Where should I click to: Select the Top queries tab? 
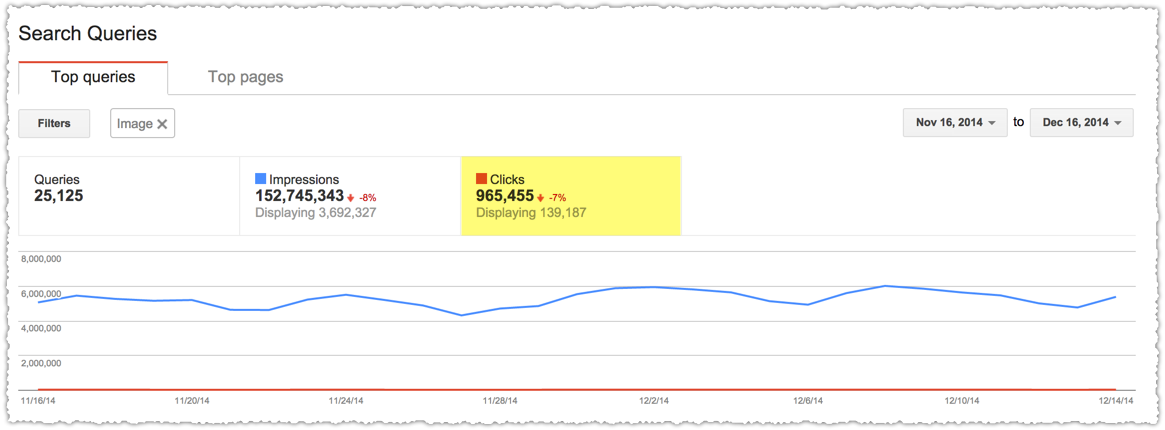[93, 77]
